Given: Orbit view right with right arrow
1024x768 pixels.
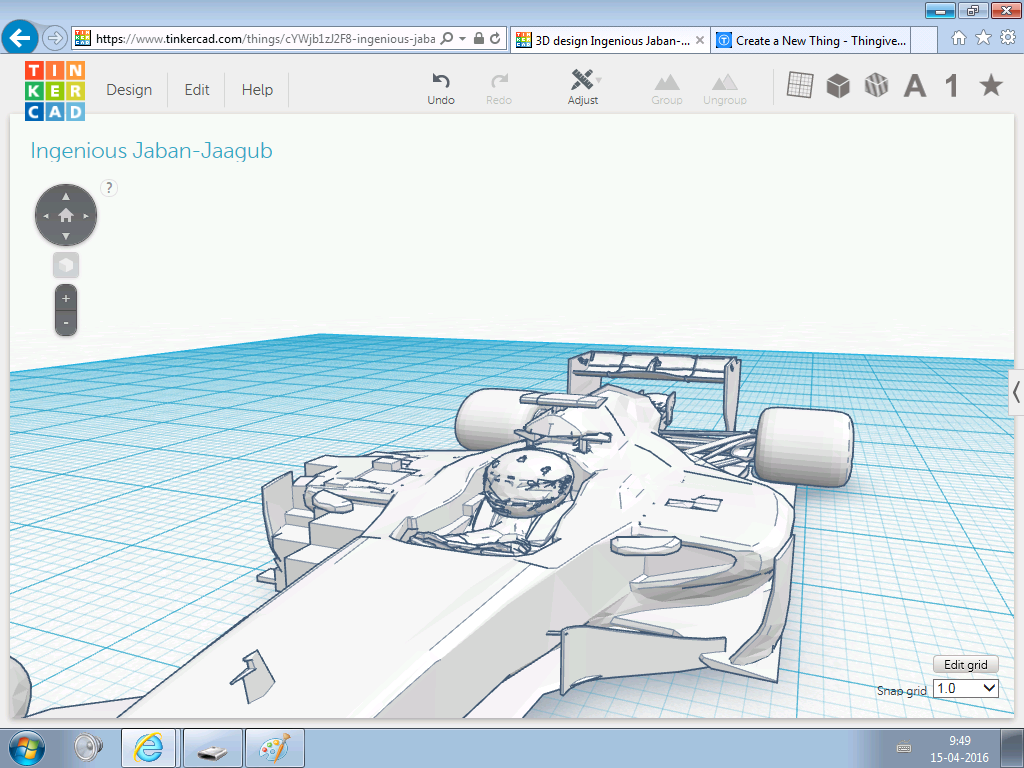Looking at the screenshot, I should [86, 216].
